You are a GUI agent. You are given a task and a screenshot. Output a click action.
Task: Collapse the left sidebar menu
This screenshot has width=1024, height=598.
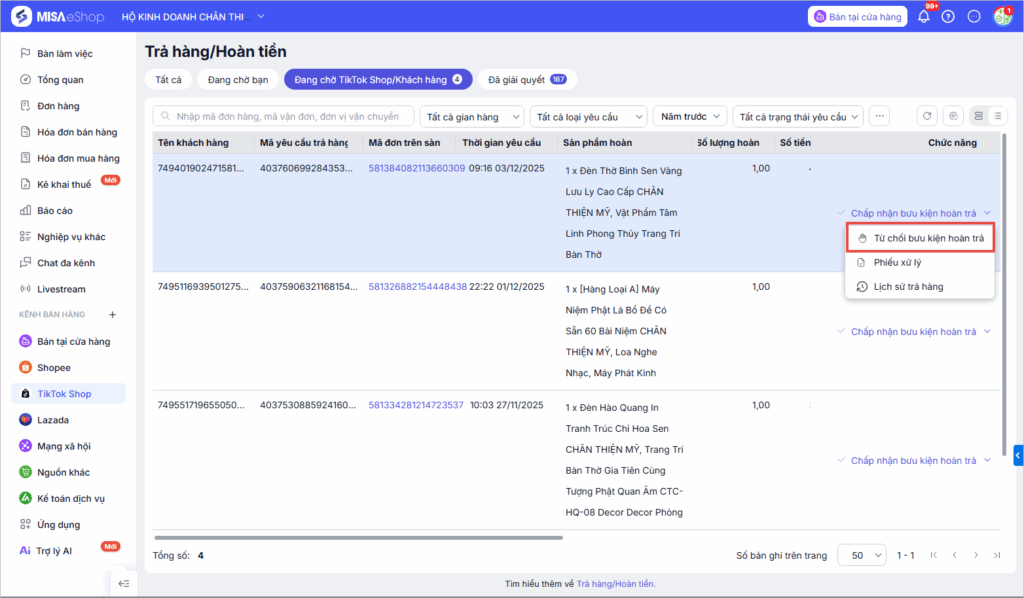[x=124, y=583]
